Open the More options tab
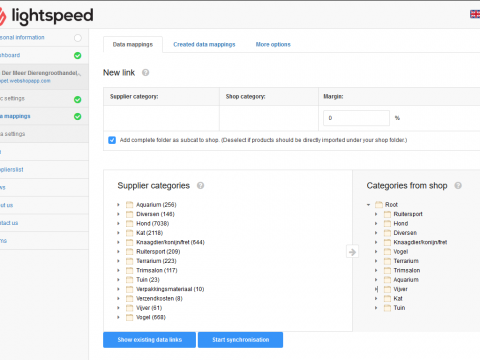480x360 pixels. tap(273, 44)
